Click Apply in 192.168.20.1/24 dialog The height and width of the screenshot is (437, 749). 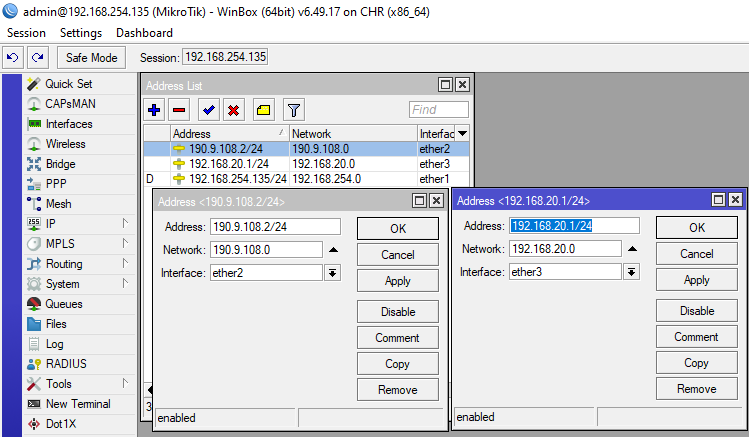pyautogui.click(x=697, y=280)
